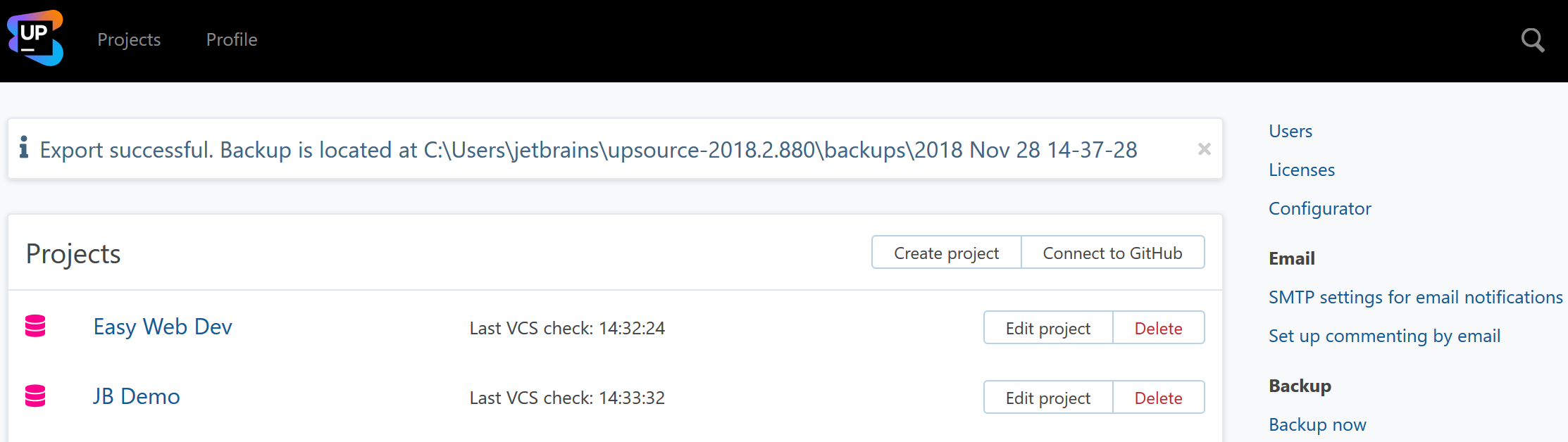Dismiss the export successful notification

tap(1204, 149)
